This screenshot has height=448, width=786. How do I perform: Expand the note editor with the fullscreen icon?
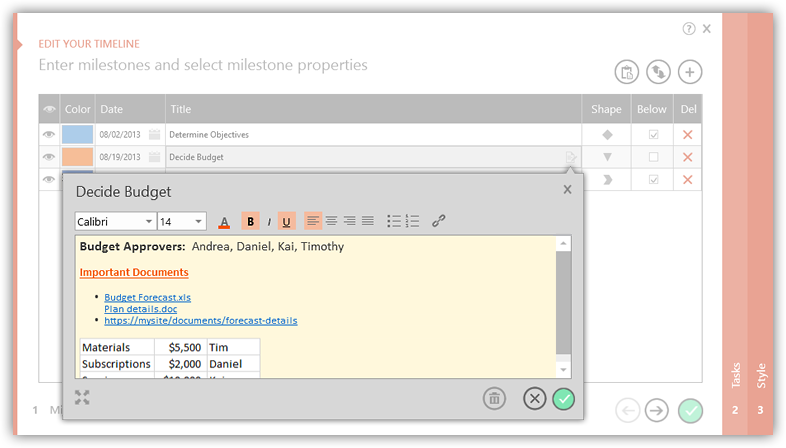[82, 398]
